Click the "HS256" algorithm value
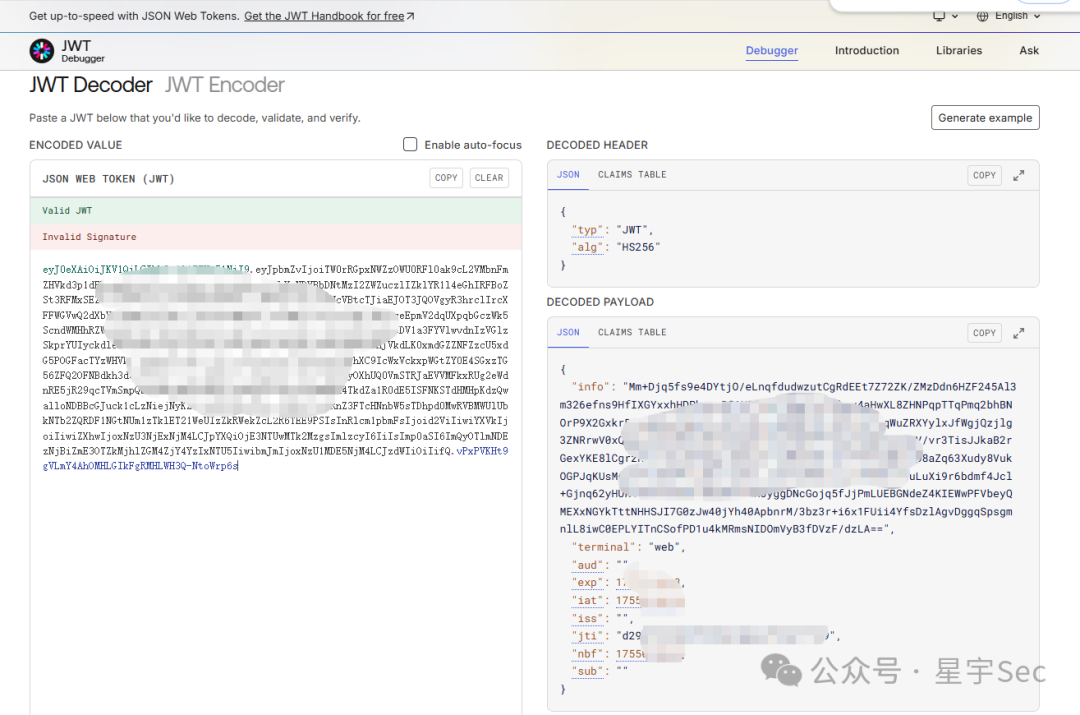The width and height of the screenshot is (1080, 715). [x=638, y=247]
